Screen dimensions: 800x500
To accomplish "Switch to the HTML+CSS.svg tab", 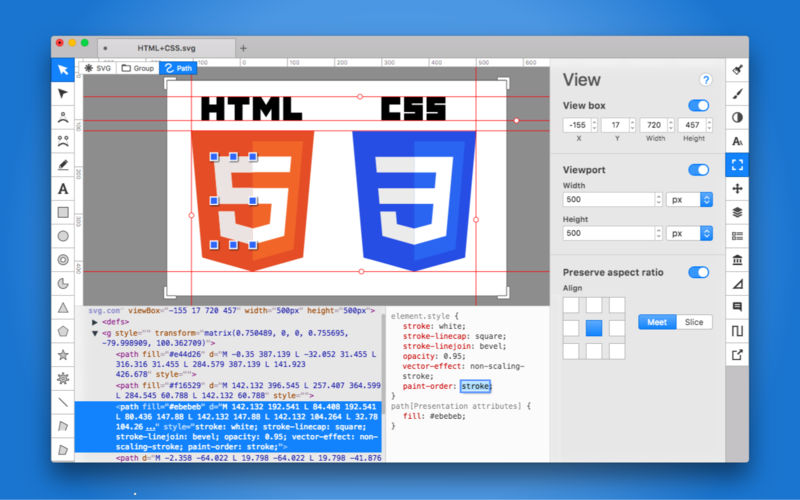I will 166,48.
